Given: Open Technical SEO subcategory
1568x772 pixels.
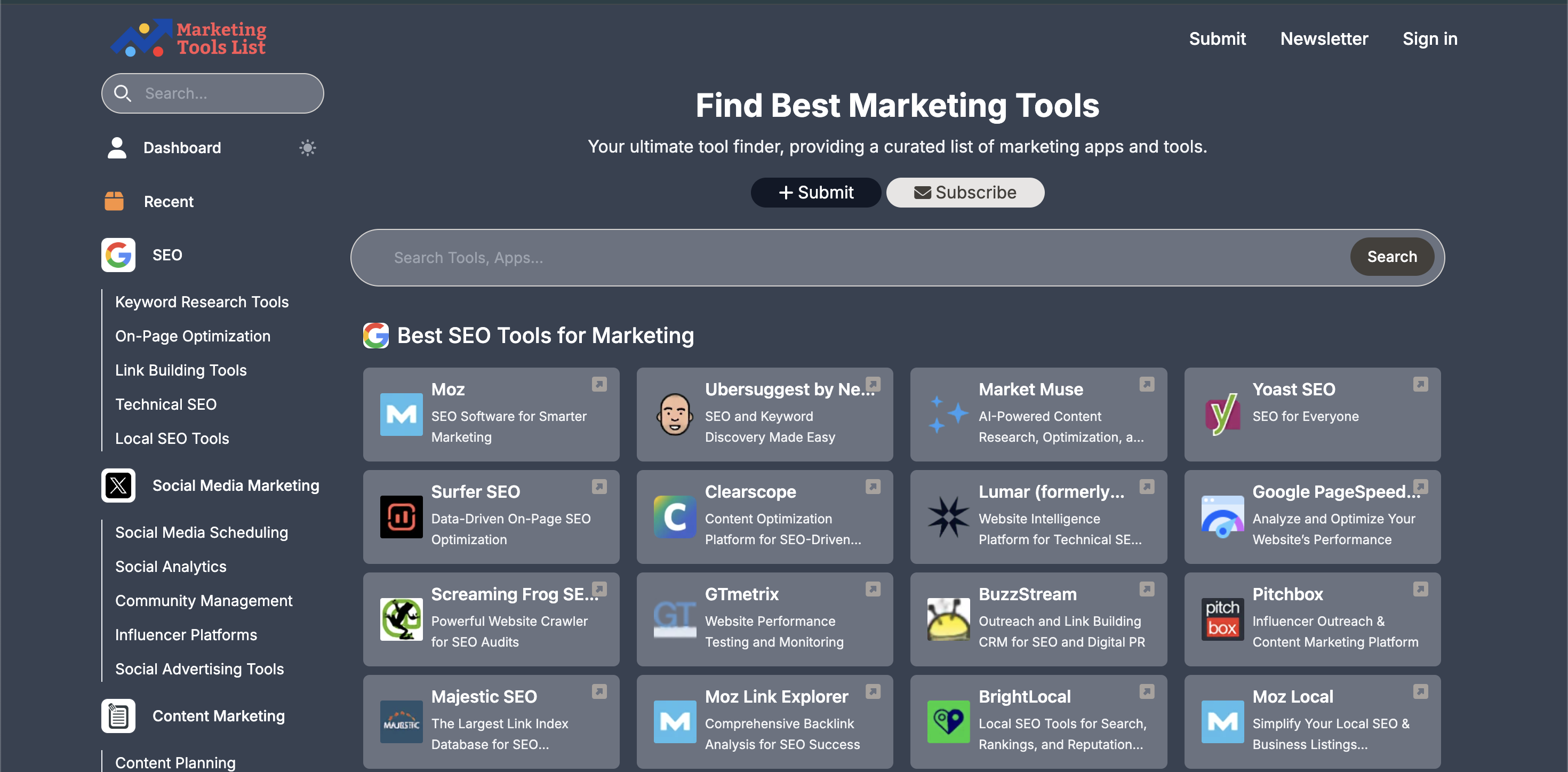Looking at the screenshot, I should pos(165,404).
